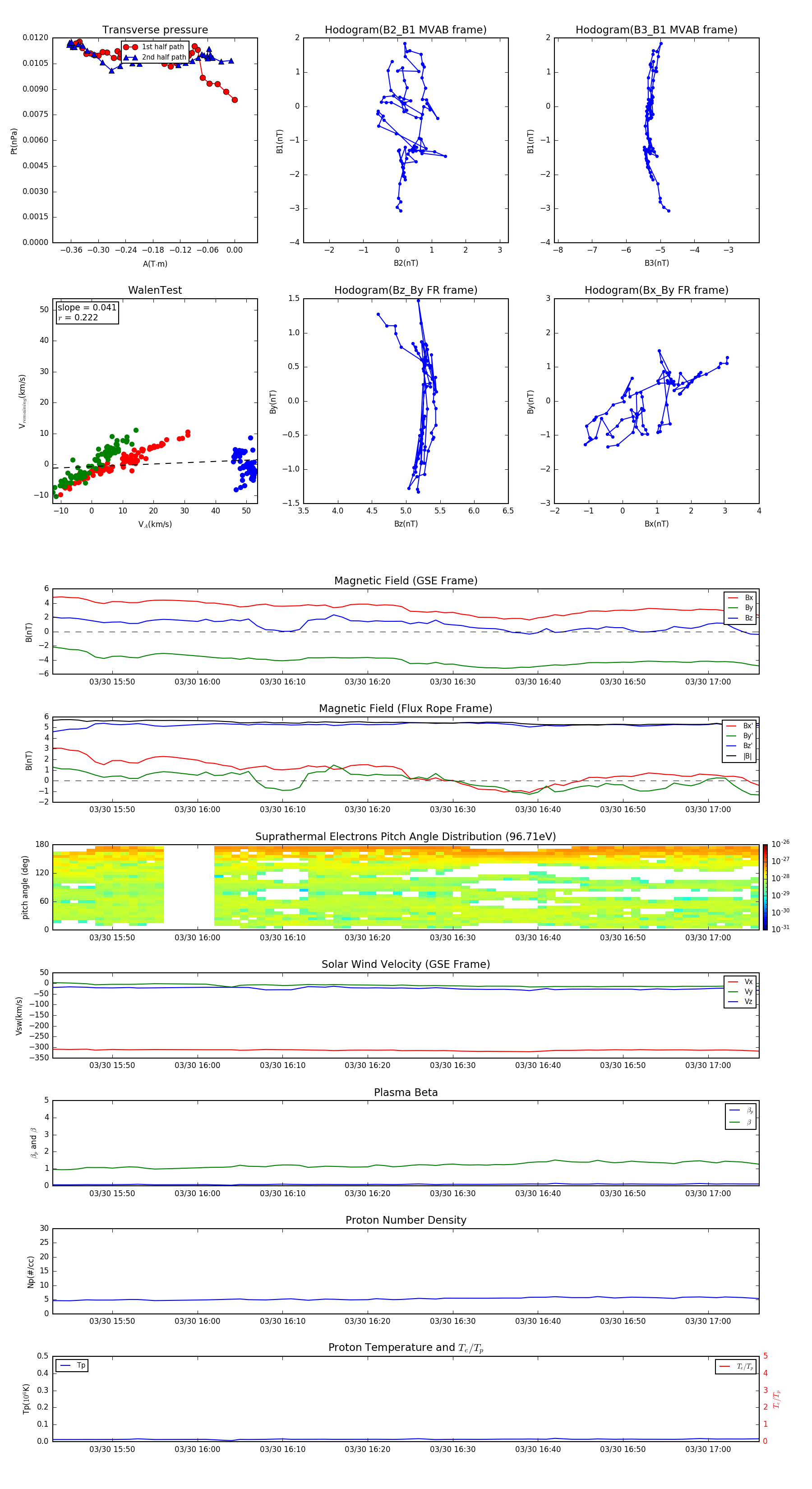The height and width of the screenshot is (1489, 812).
Task: Click the "Hodogram(B3_B1 MVAB frame)" title
Action: [656, 30]
